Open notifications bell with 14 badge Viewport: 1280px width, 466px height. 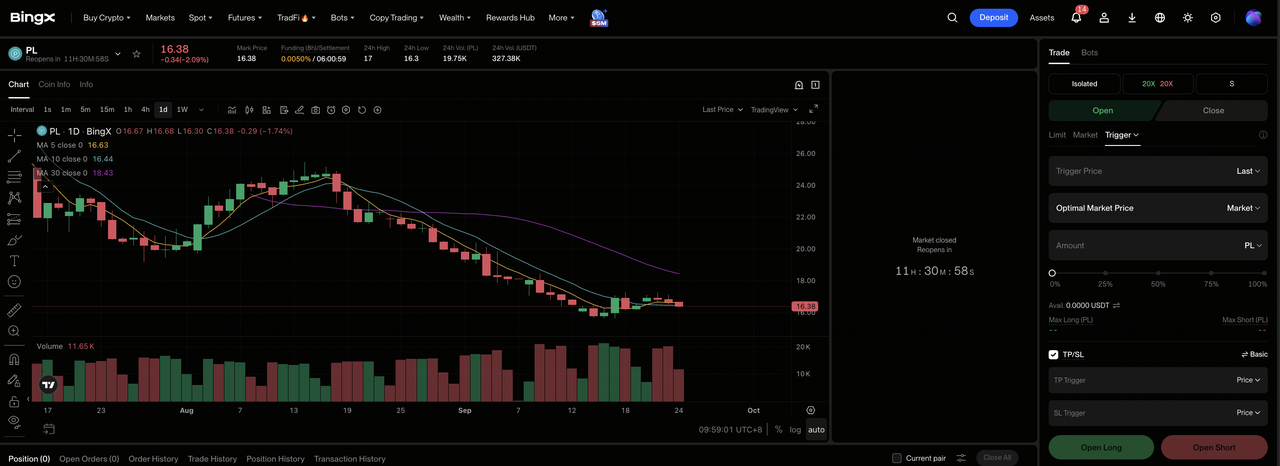click(x=1077, y=17)
